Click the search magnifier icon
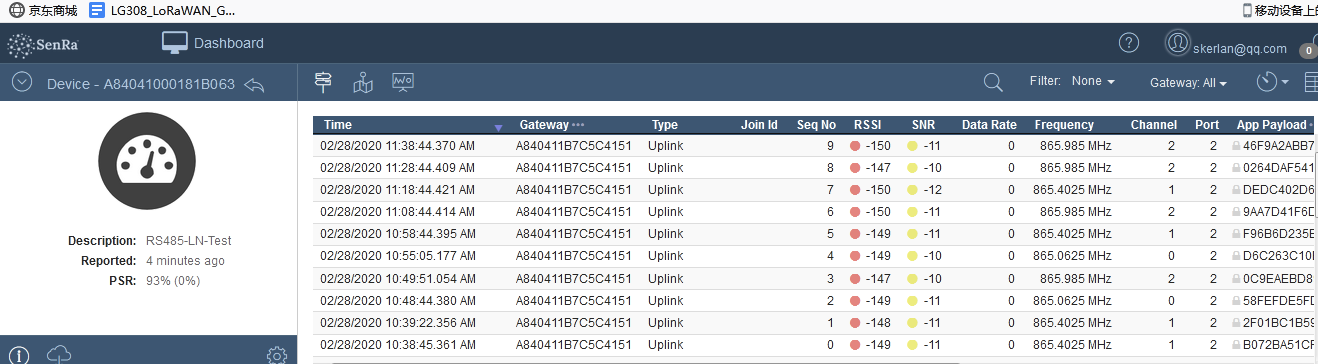Screen dimensions: 1318x364 (x=993, y=82)
